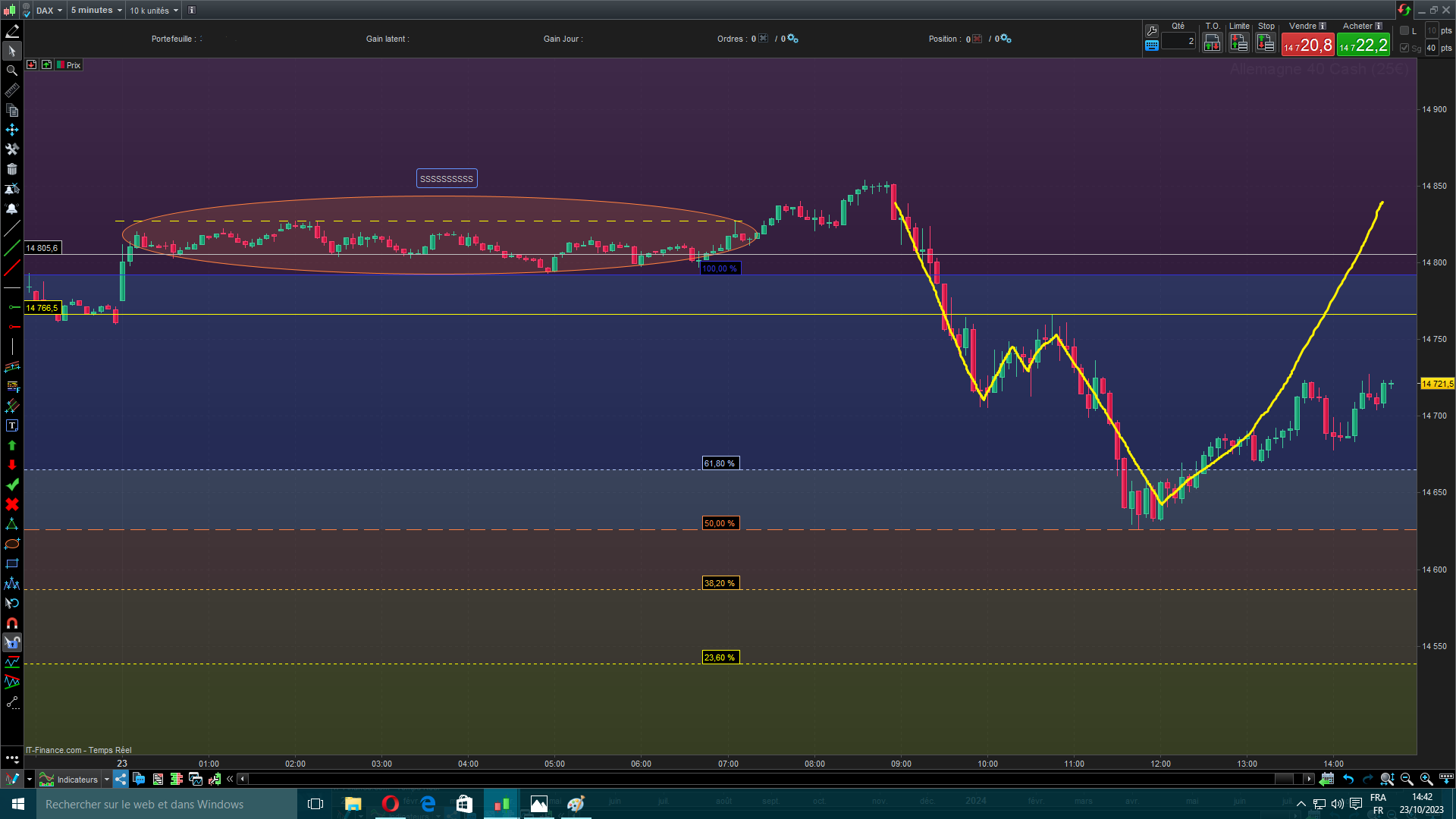1456x819 pixels.
Task: Click the horizontal chart scrollbar track
Action: pos(758,779)
